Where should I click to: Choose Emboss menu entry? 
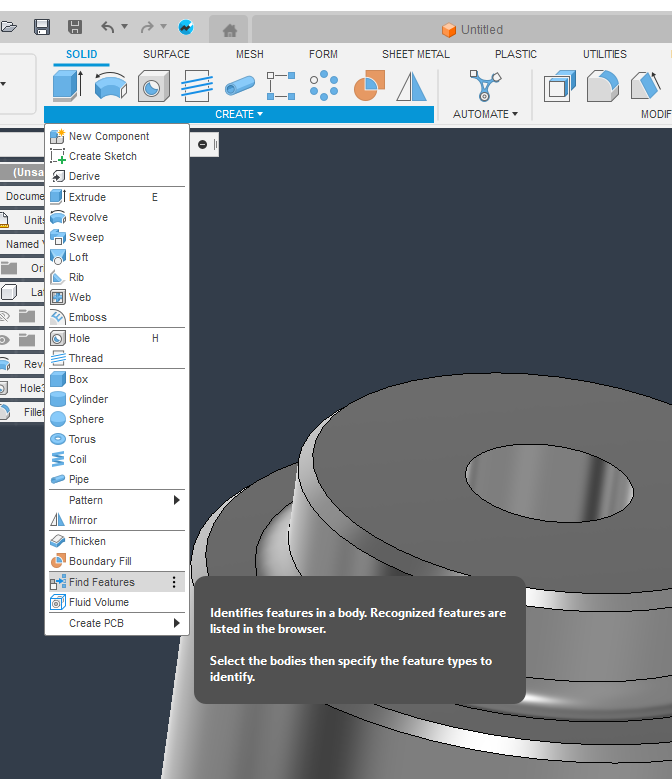(117, 317)
